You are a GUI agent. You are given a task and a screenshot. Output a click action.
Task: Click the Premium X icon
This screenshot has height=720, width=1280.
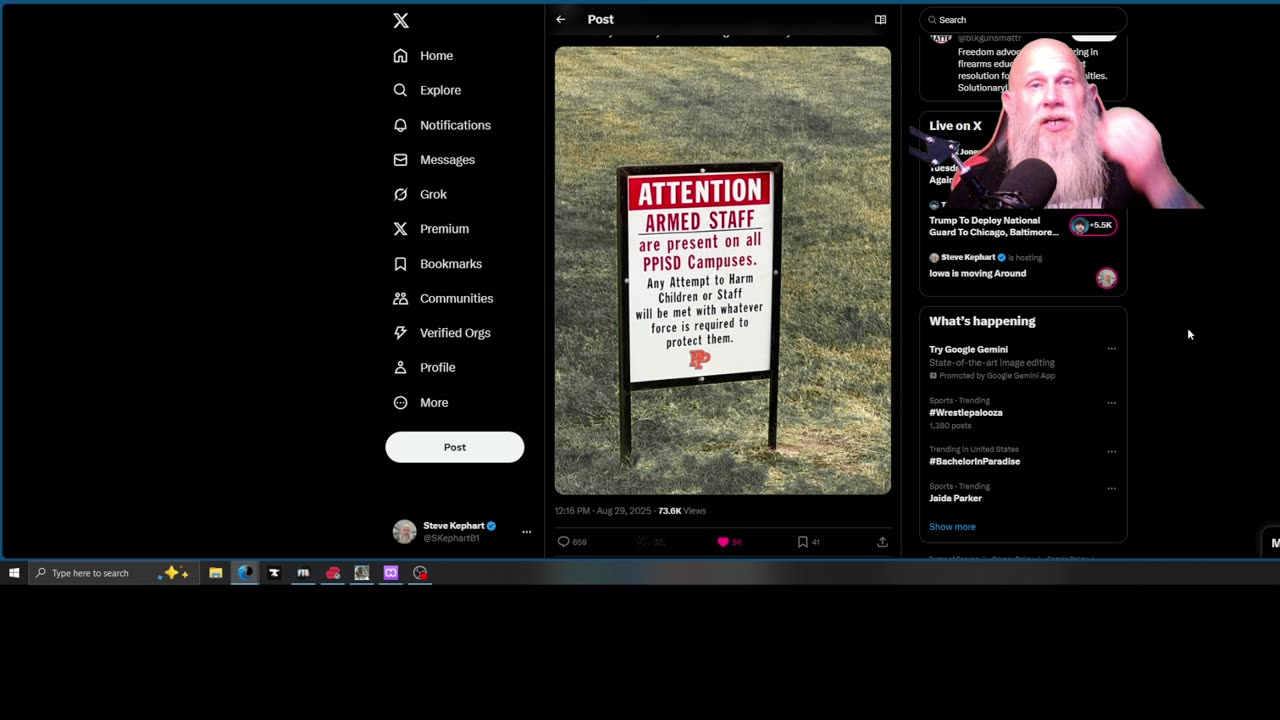[x=400, y=229]
